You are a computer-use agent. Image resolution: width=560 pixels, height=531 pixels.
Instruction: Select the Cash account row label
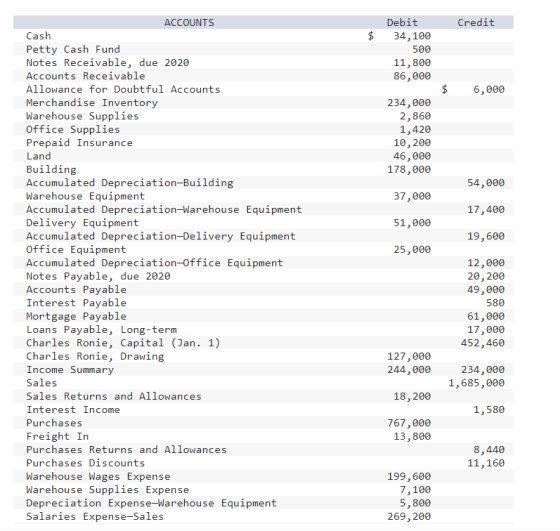pos(39,36)
